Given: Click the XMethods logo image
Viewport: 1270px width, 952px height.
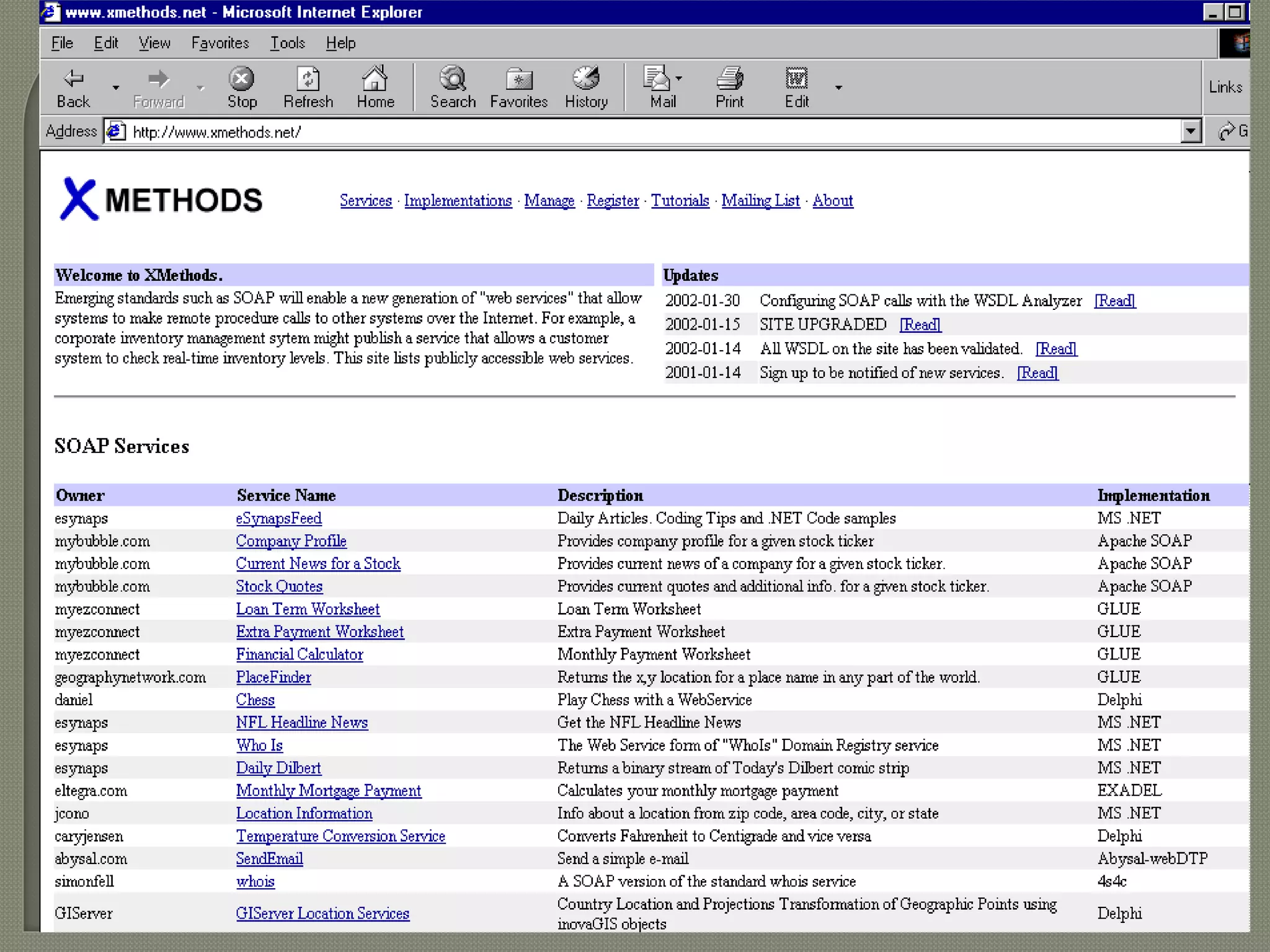Looking at the screenshot, I should pyautogui.click(x=161, y=200).
